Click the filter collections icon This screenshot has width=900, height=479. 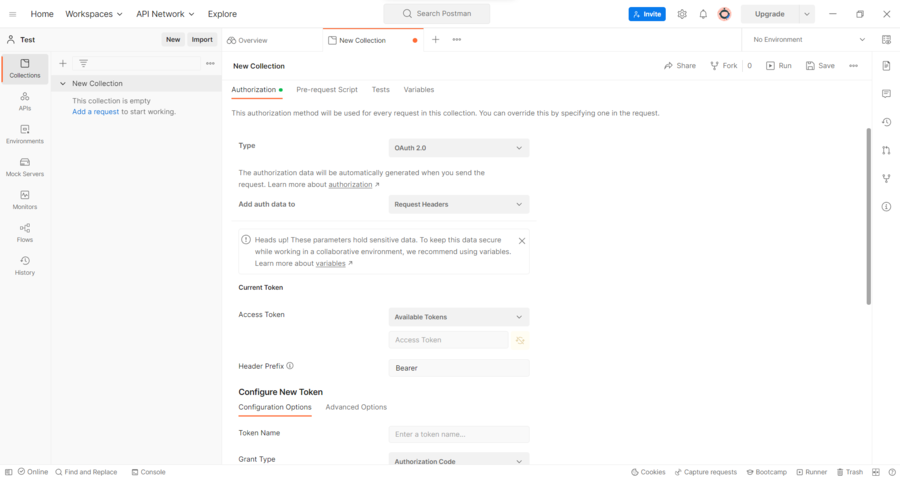pyautogui.click(x=83, y=64)
